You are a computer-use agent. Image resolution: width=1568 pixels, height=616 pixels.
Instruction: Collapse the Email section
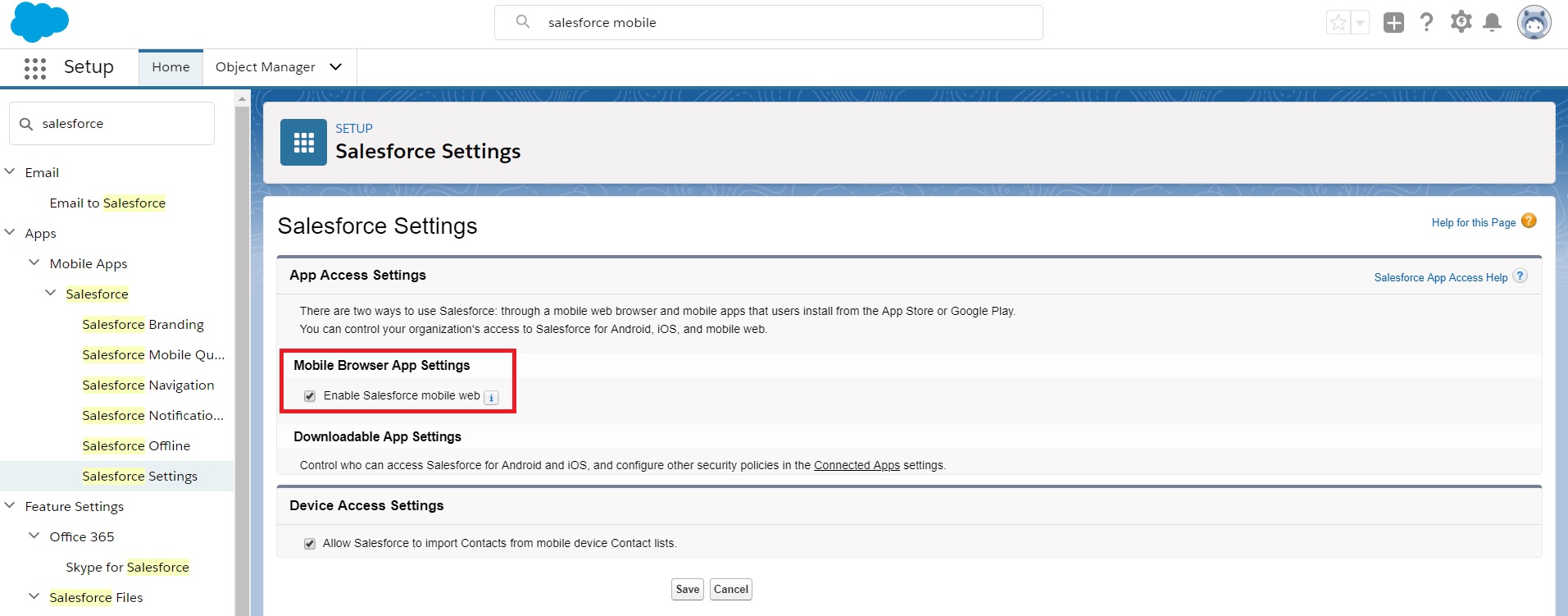click(10, 171)
